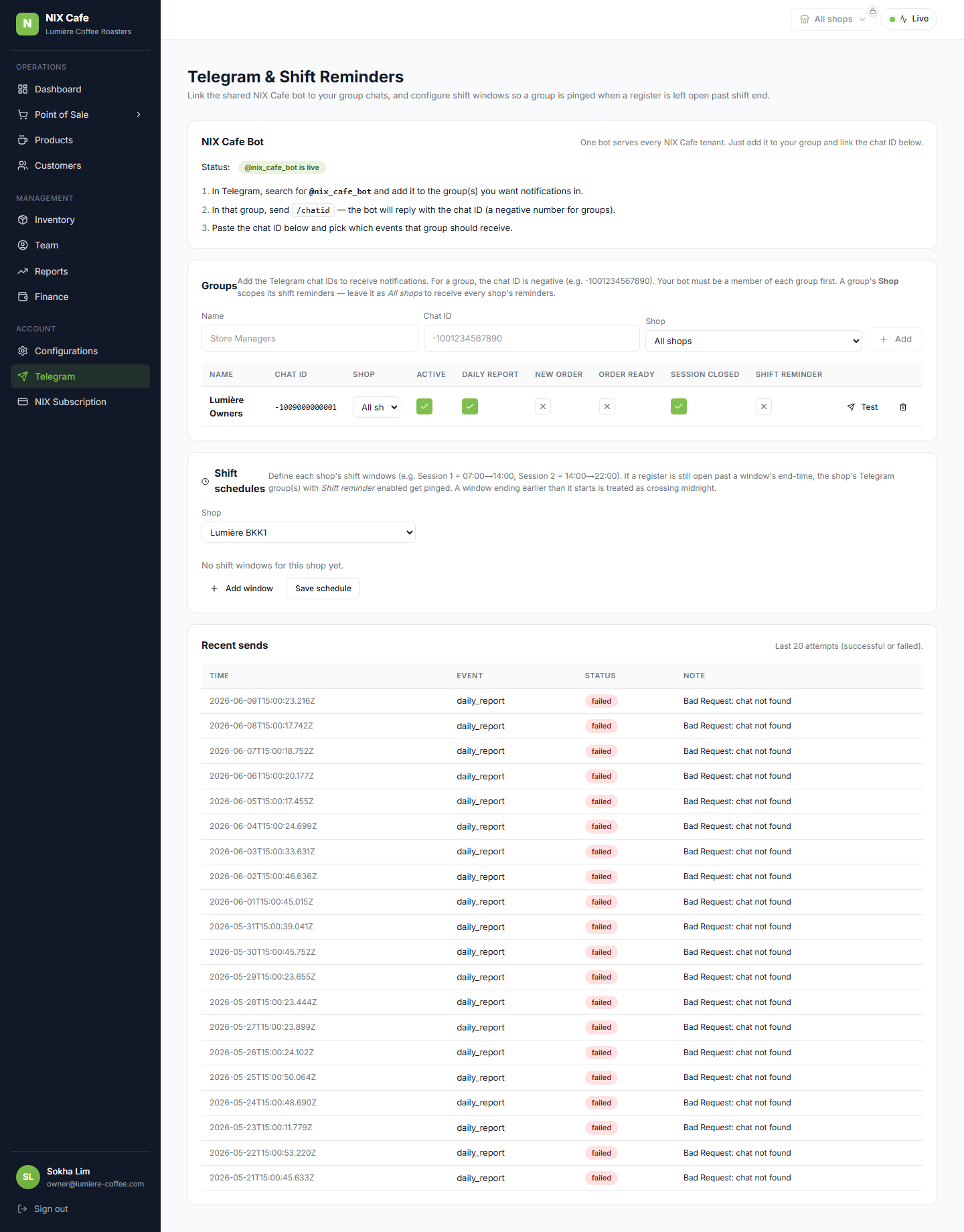Enable Order Ready for Lumière Owners

coord(607,406)
